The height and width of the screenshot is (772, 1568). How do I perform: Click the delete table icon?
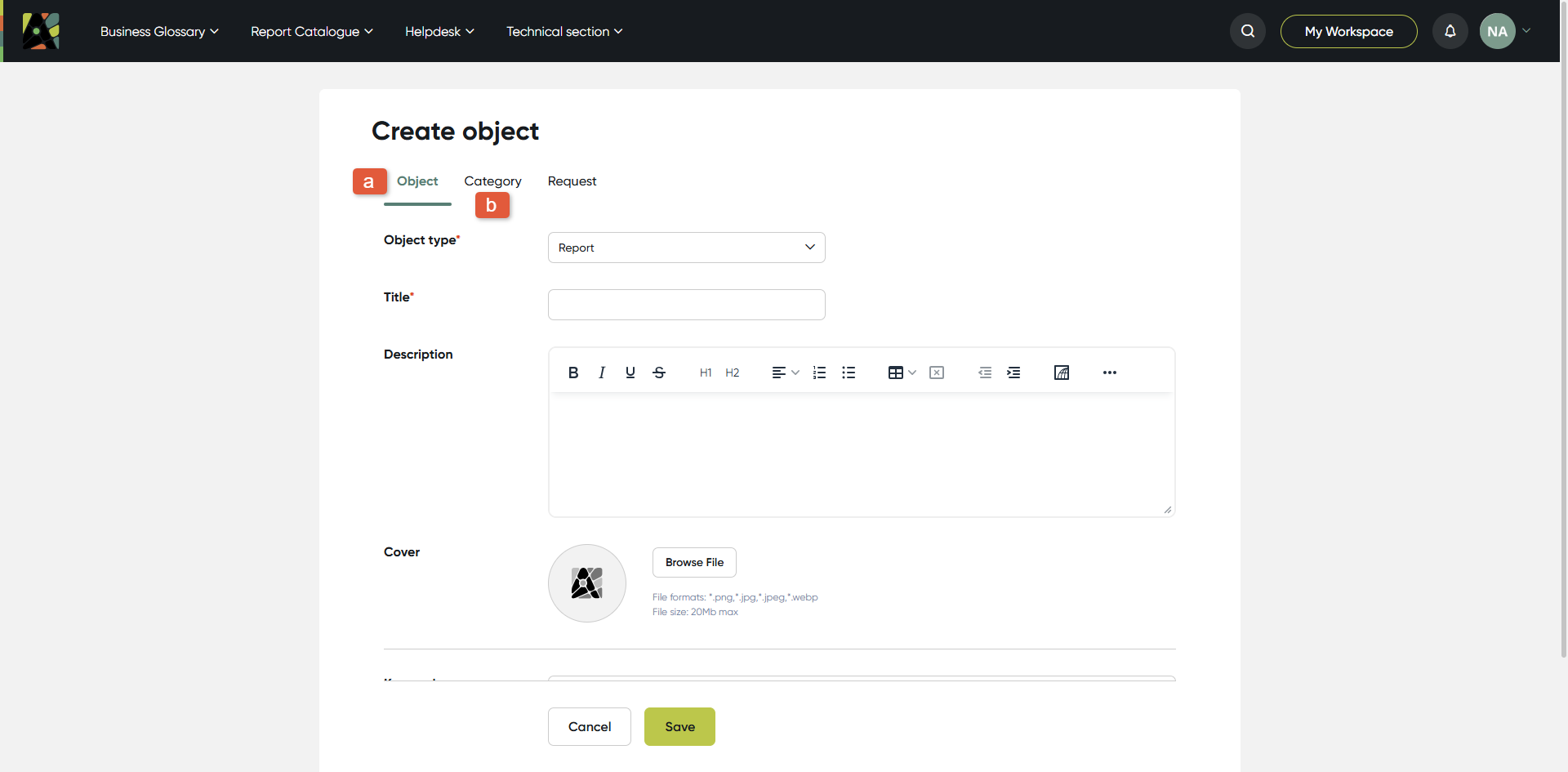click(937, 373)
